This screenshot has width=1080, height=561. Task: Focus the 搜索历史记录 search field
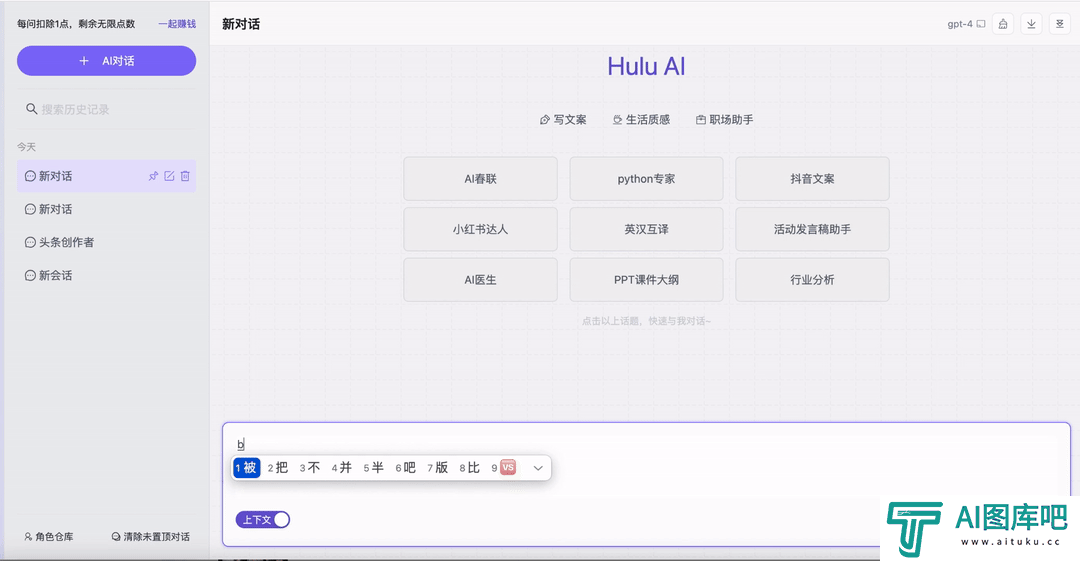106,109
